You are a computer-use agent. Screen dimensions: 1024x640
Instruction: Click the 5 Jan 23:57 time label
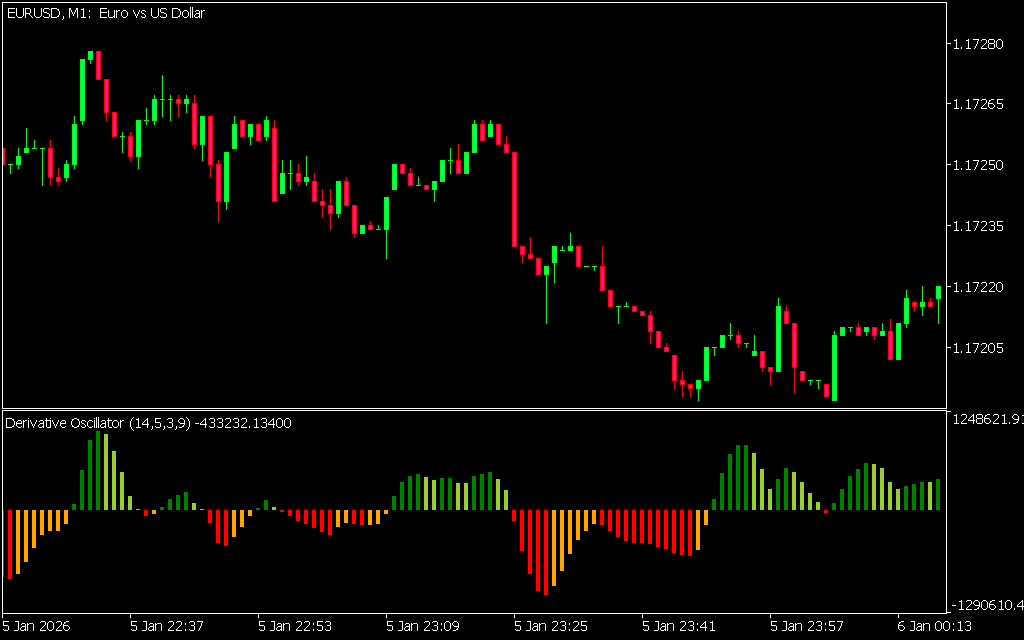click(807, 626)
